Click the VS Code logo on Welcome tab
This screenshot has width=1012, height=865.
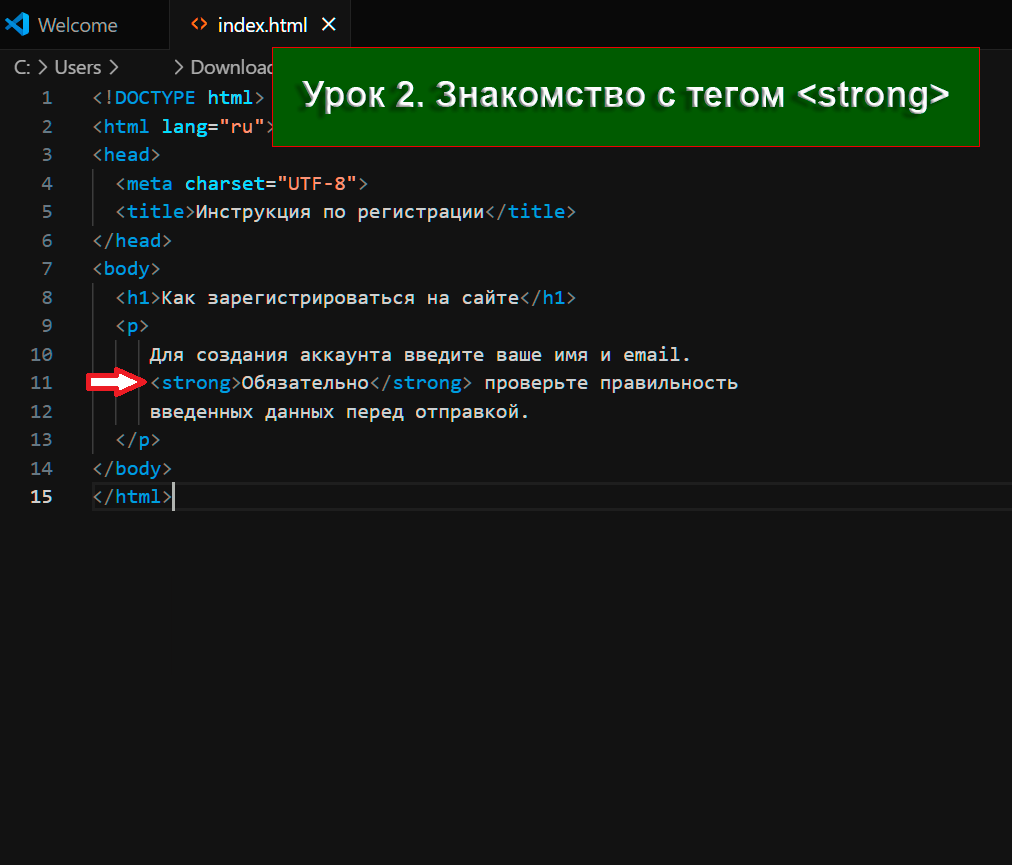[x=18, y=25]
